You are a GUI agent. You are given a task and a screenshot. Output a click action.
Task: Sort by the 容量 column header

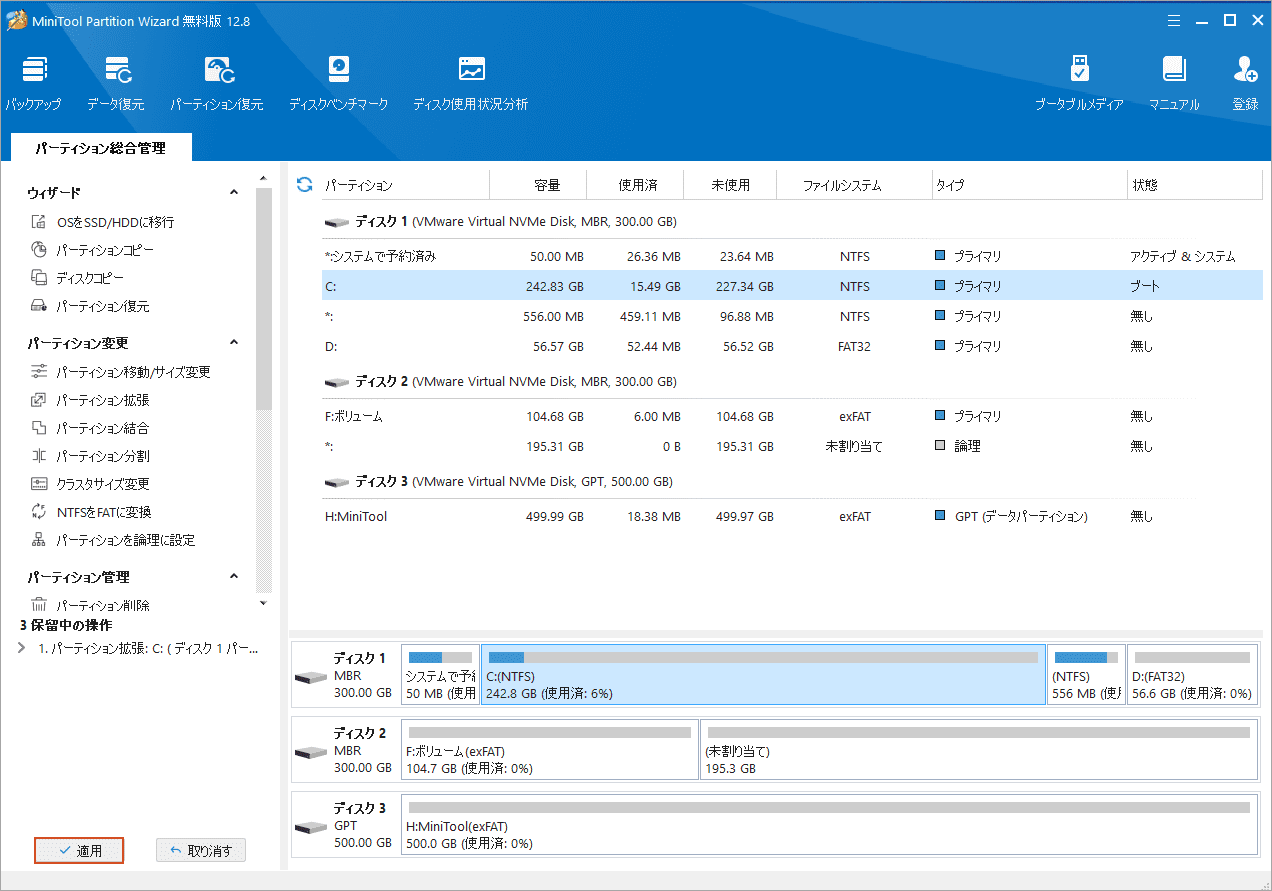coord(538,185)
